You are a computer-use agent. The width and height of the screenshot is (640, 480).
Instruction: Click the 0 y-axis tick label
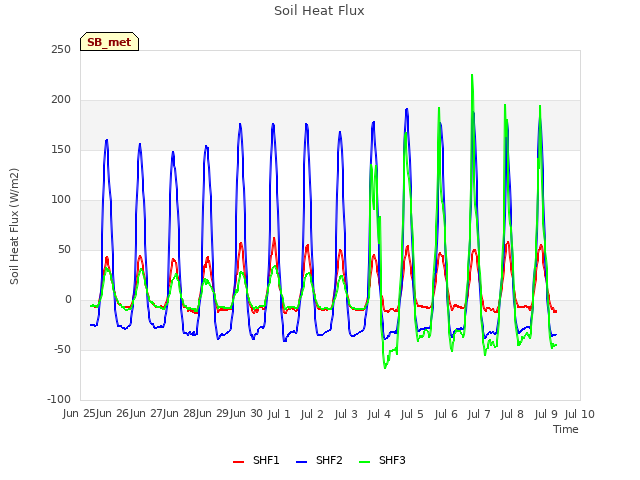coord(68,300)
